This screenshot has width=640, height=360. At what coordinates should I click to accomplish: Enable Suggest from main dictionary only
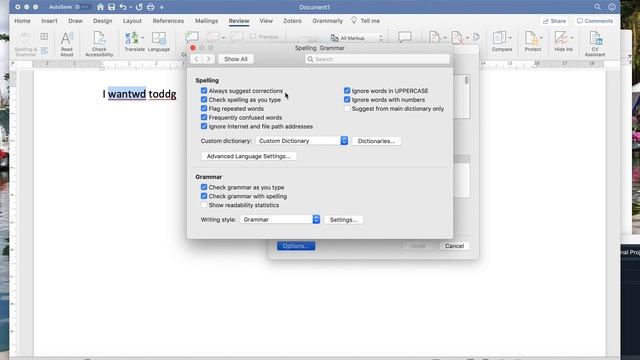coord(347,109)
